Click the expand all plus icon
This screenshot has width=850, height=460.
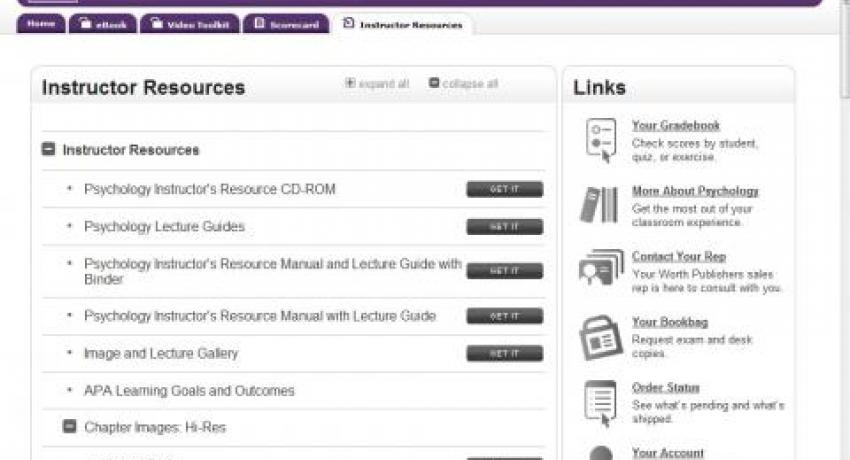[350, 83]
